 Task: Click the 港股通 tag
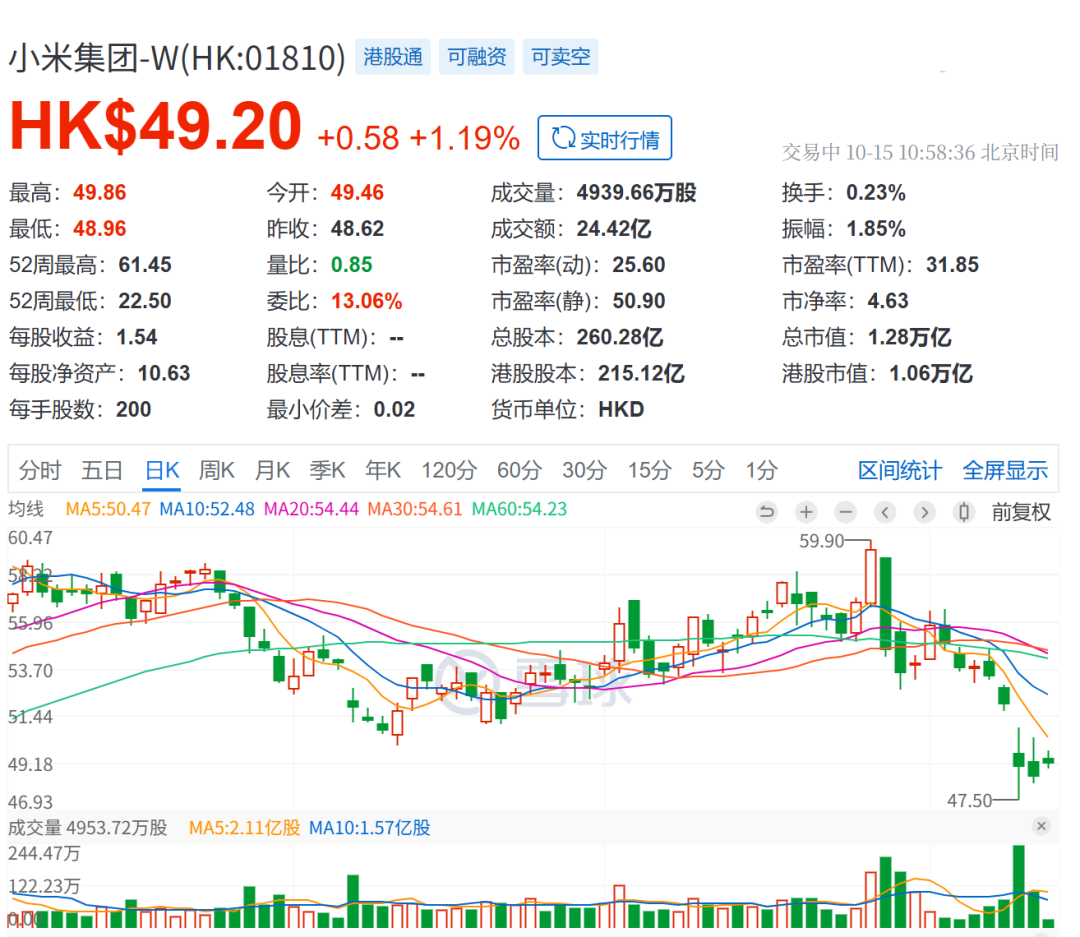point(394,57)
